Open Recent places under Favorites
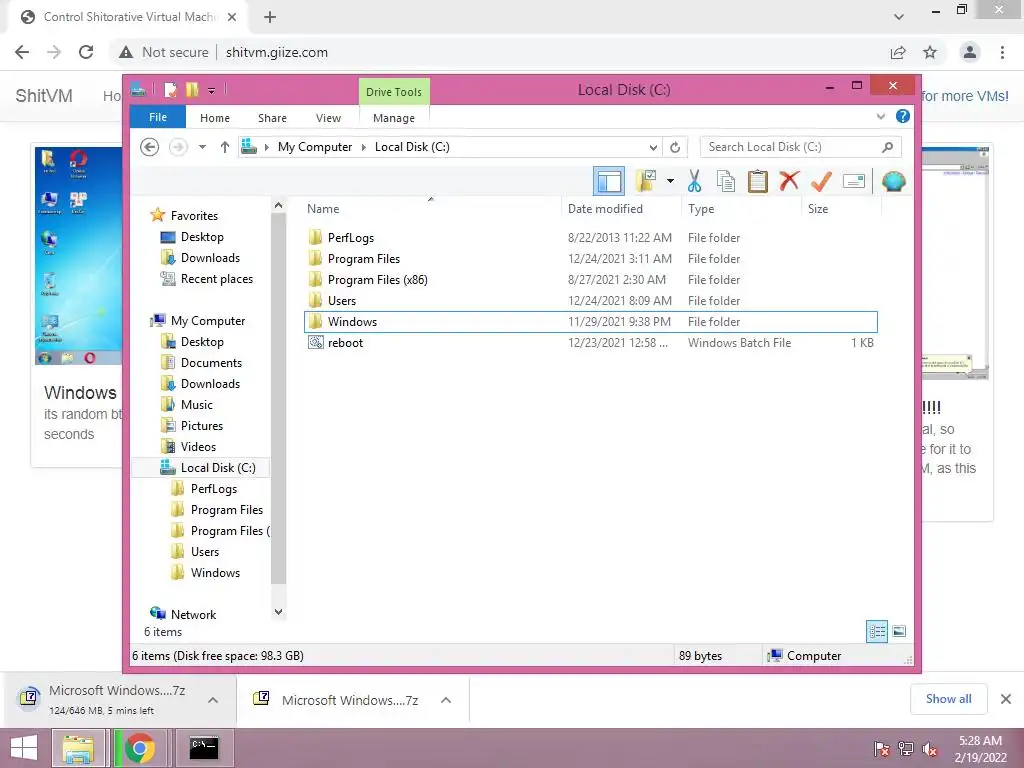Viewport: 1024px width, 768px height. [216, 279]
